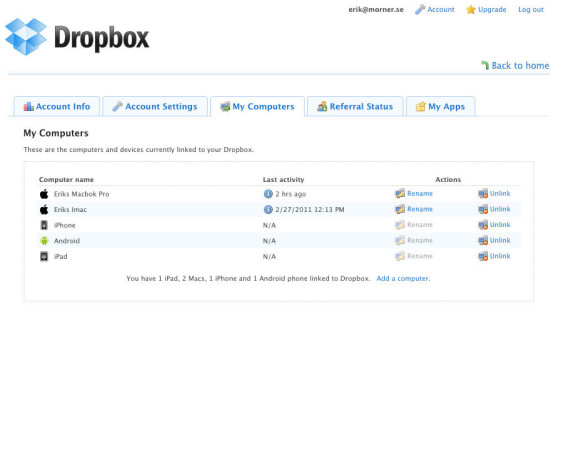Go to the My Apps tab
576x449 pixels.
tap(440, 107)
